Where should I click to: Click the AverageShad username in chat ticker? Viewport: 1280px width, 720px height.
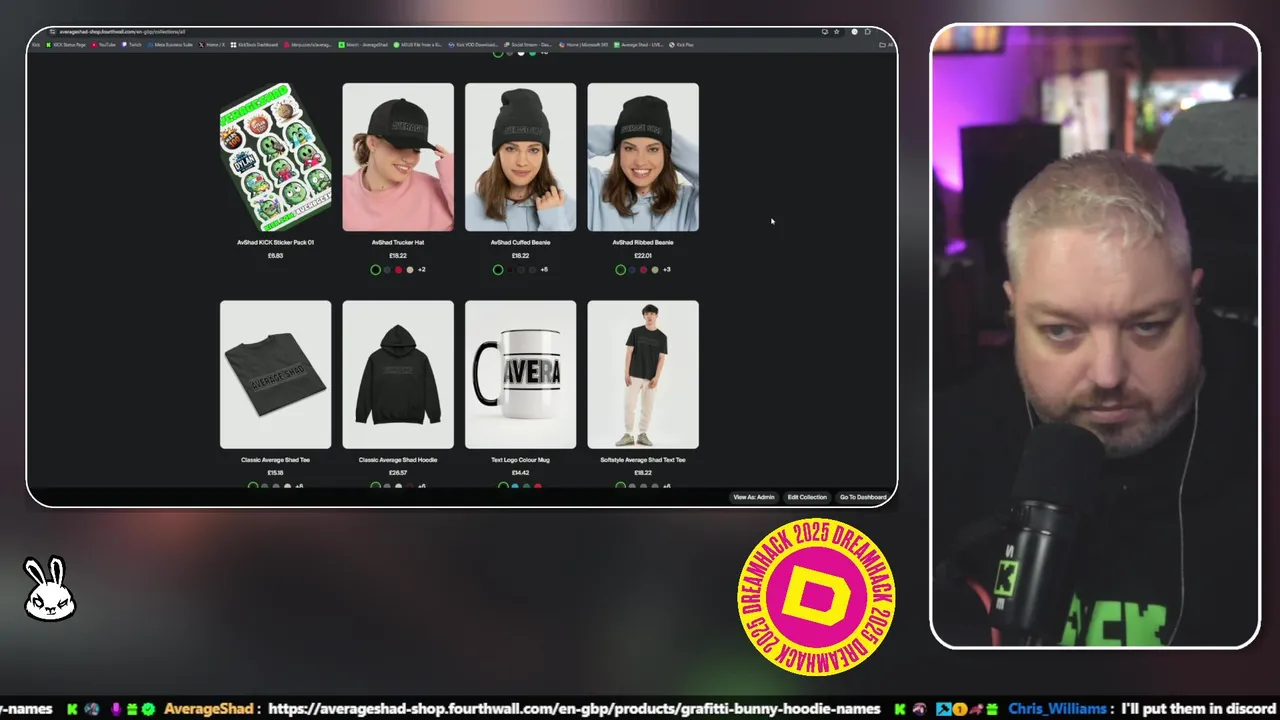tap(208, 708)
